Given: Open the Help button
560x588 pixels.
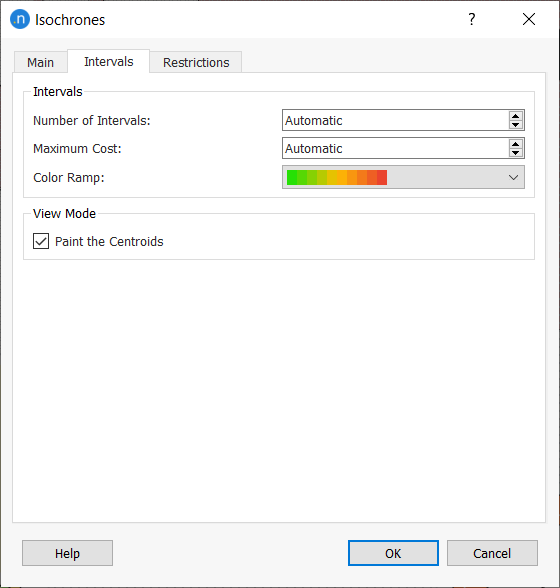Looking at the screenshot, I should (x=68, y=553).
